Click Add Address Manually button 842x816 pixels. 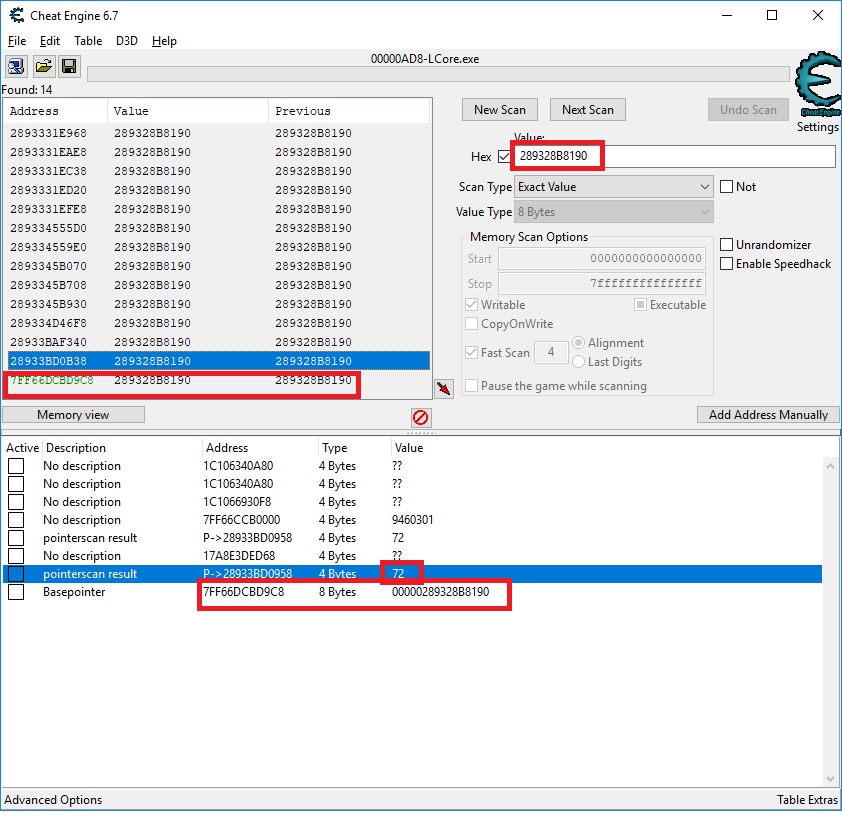(767, 415)
